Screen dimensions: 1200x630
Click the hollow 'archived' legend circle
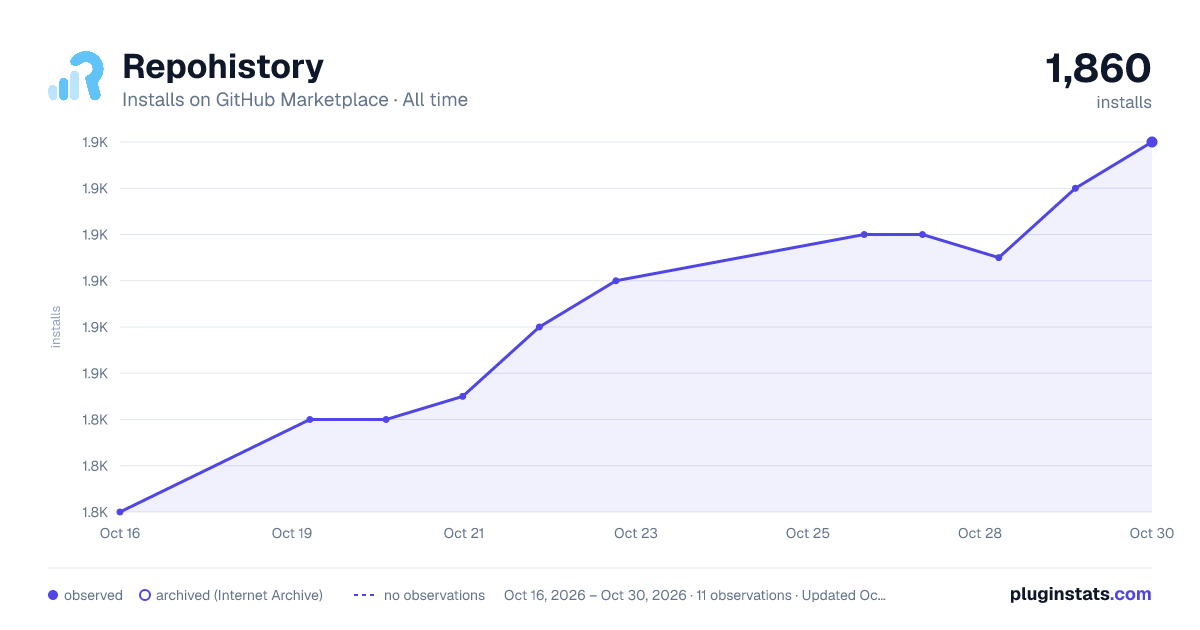tap(145, 595)
